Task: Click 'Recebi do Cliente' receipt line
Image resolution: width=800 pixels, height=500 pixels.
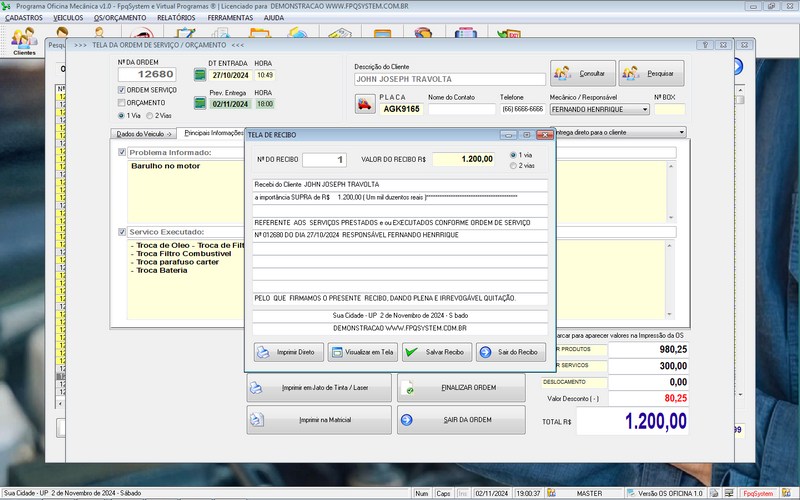Action: click(400, 184)
